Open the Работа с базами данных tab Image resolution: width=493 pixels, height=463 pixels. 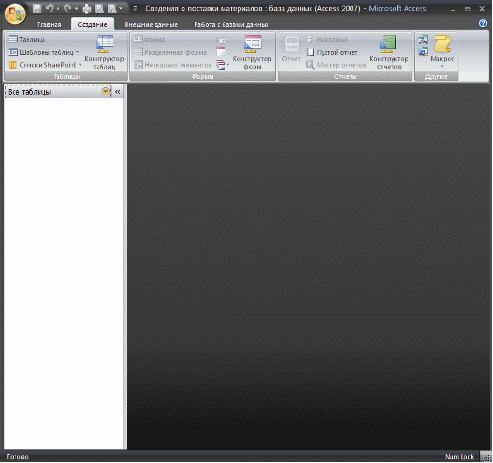[231, 25]
